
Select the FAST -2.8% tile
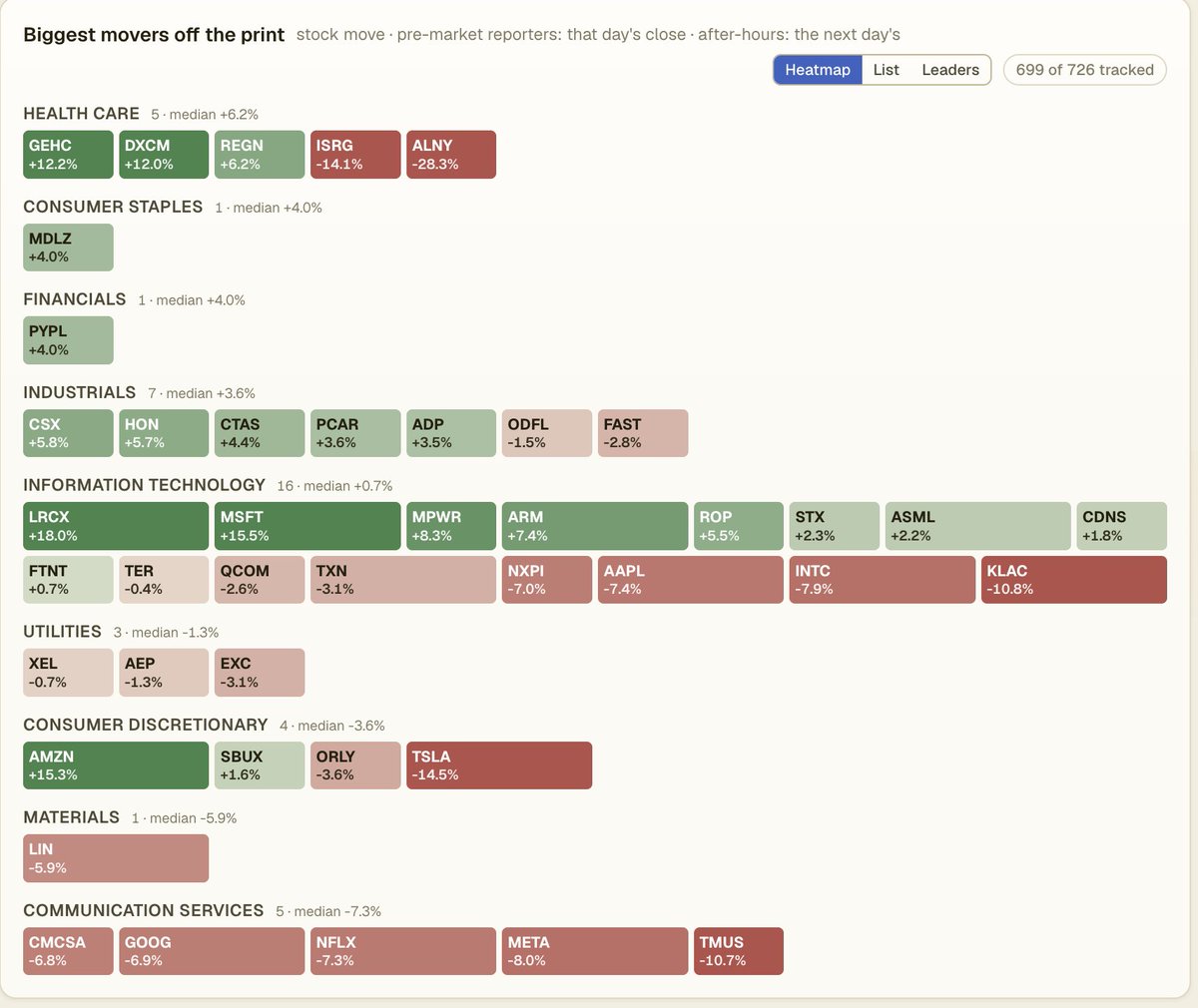[643, 433]
